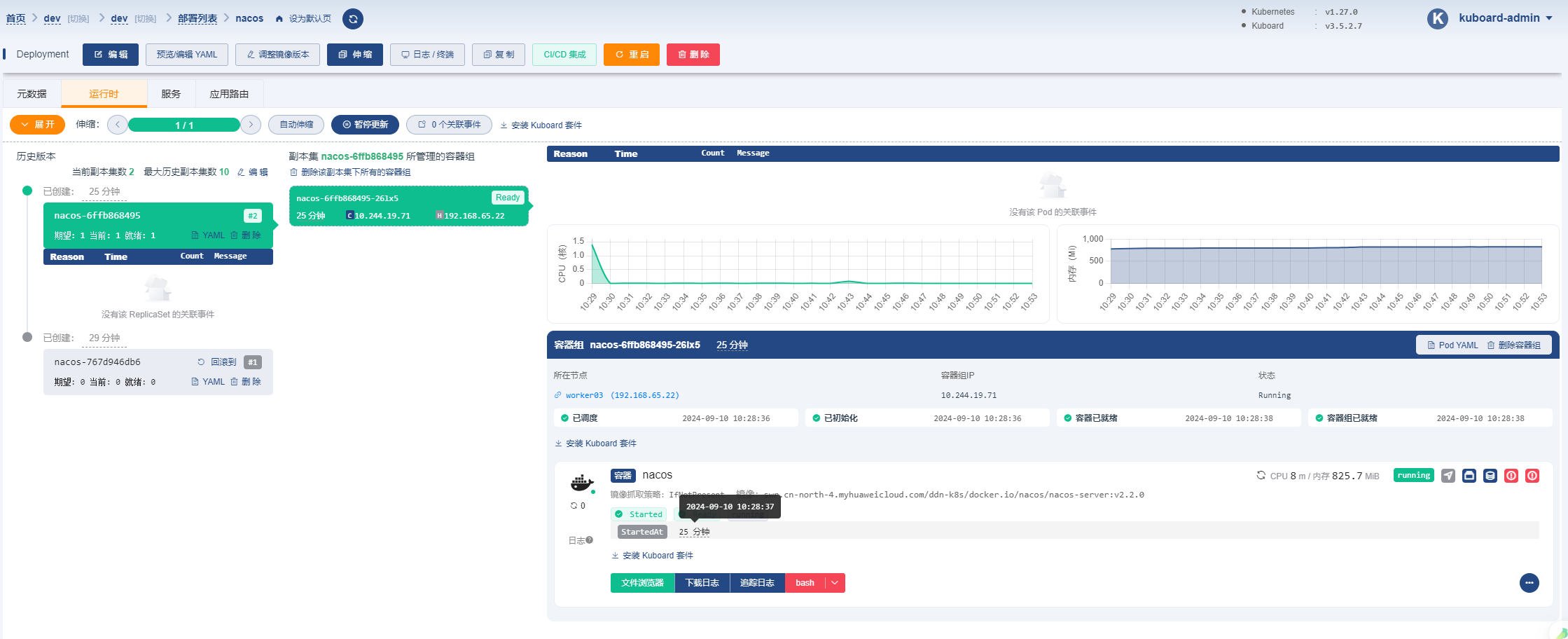
Task: Click the circular refresh icon beside 设为默认页
Action: click(x=353, y=19)
